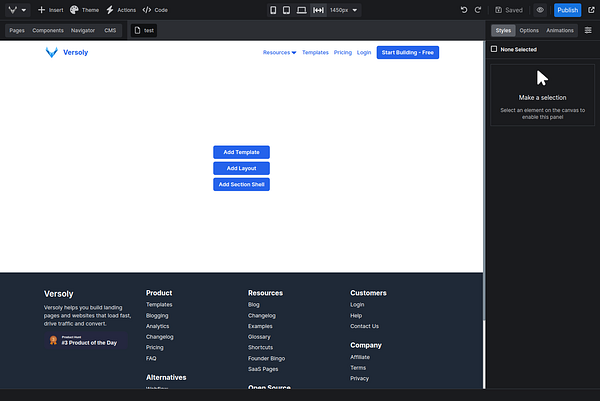Select the test page file tab
Image resolution: width=600 pixels, height=401 pixels.
[144, 31]
